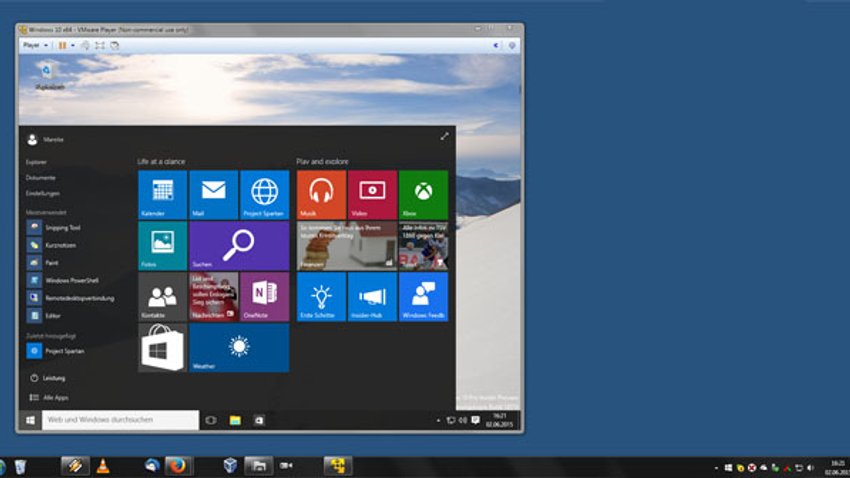The width and height of the screenshot is (850, 478).
Task: Show hidden tray icons in Windows 10 guest
Action: pyautogui.click(x=438, y=420)
